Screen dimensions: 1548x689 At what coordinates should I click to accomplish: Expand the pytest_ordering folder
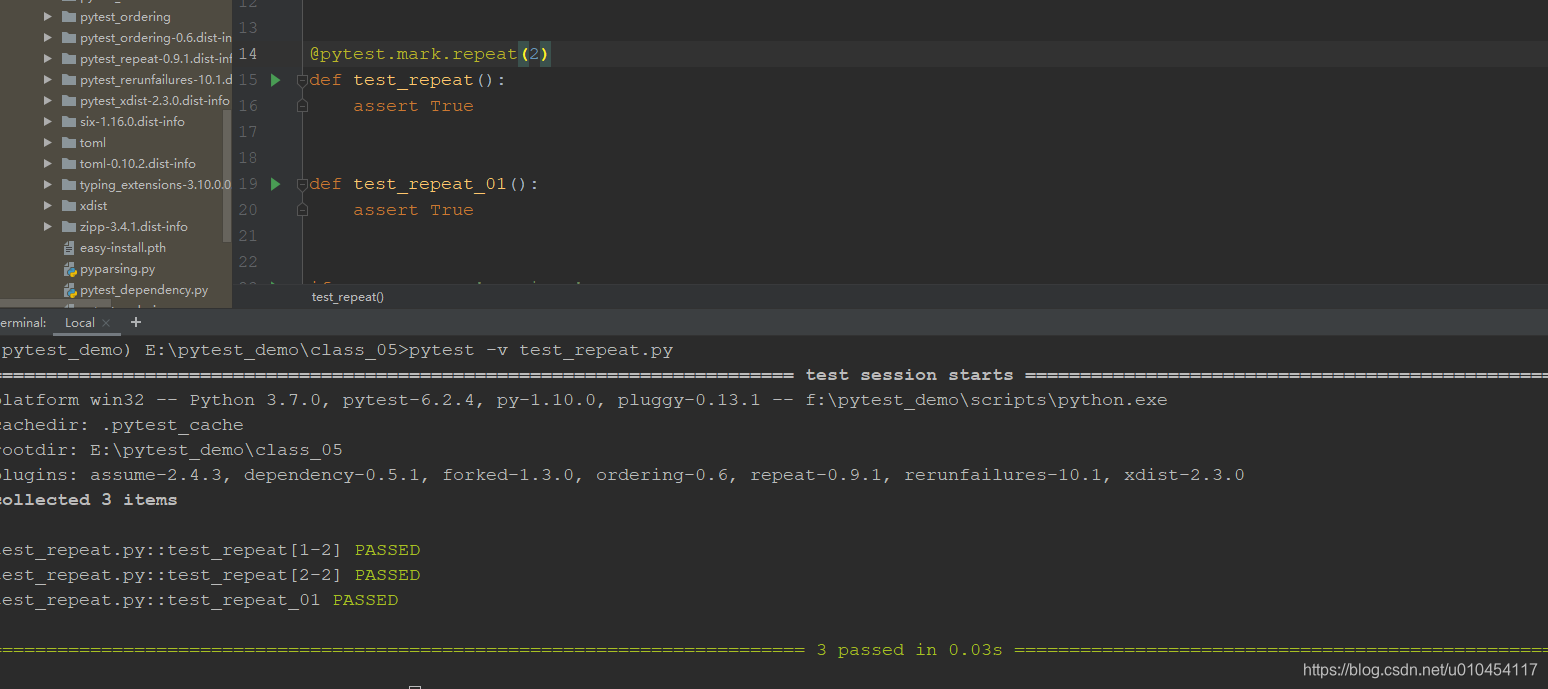tap(47, 17)
